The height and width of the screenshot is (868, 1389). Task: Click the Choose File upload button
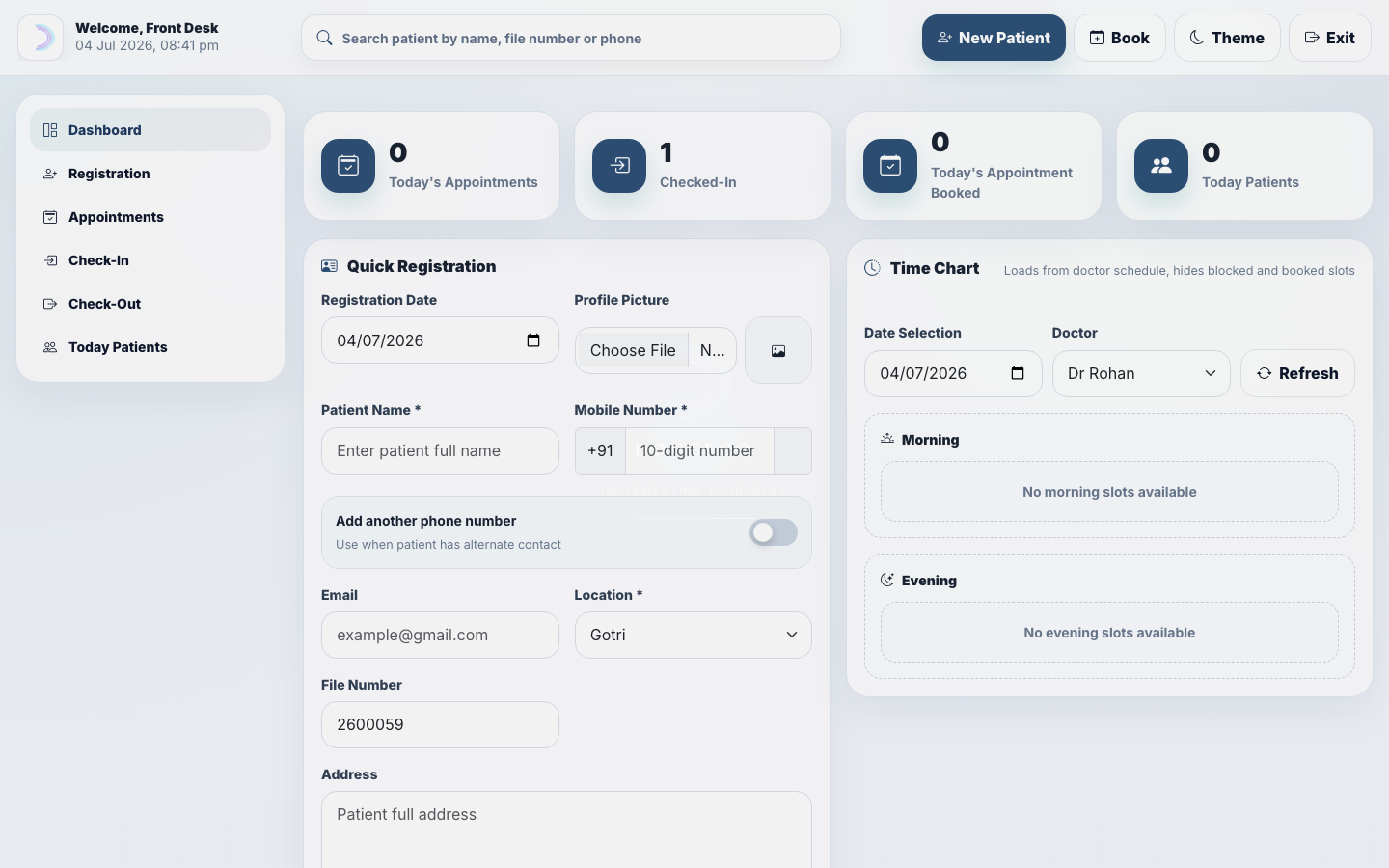pyautogui.click(x=633, y=350)
